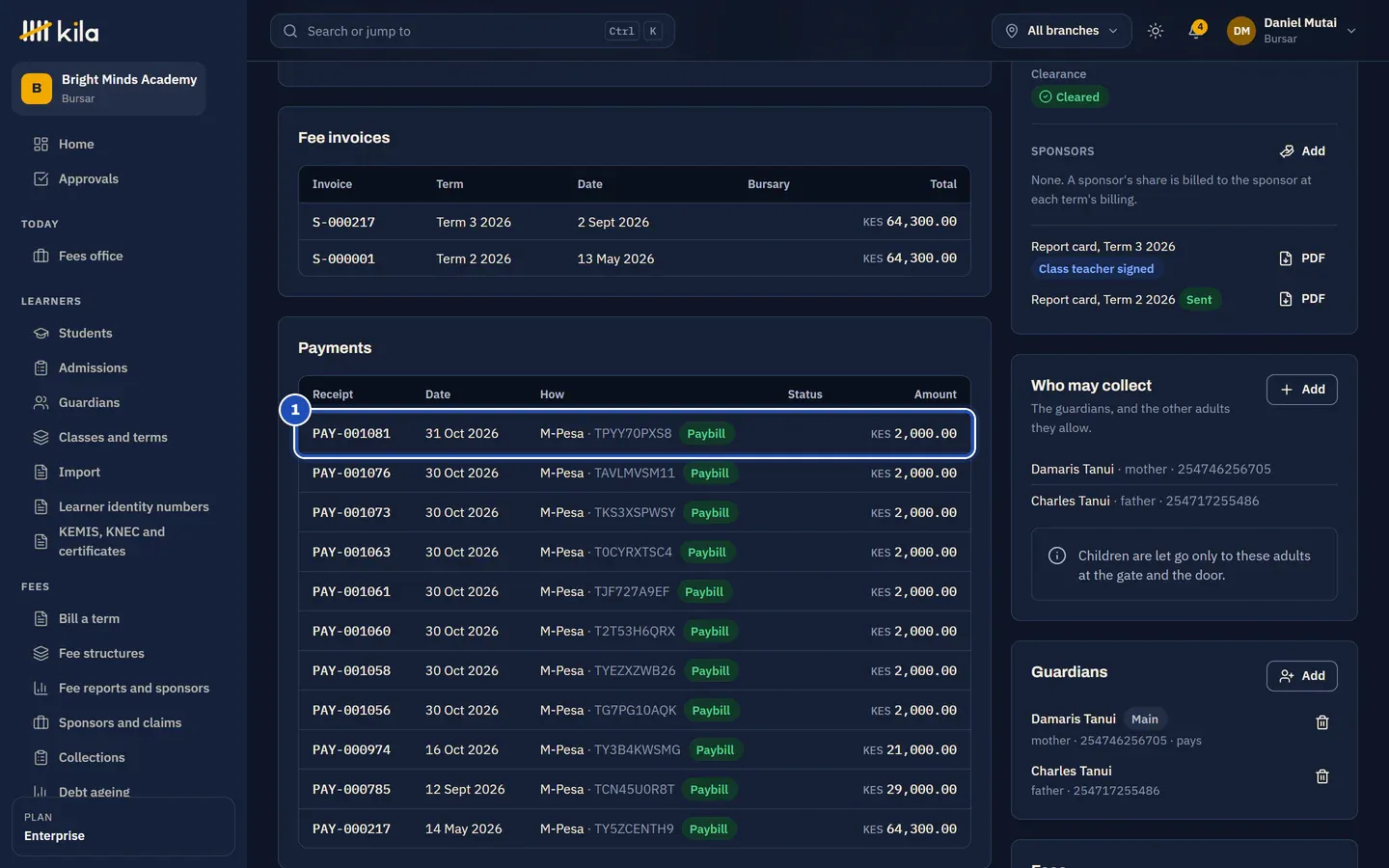The width and height of the screenshot is (1389, 868).
Task: Remove guardian Charles Tanui via trash icon
Action: coord(1322,776)
